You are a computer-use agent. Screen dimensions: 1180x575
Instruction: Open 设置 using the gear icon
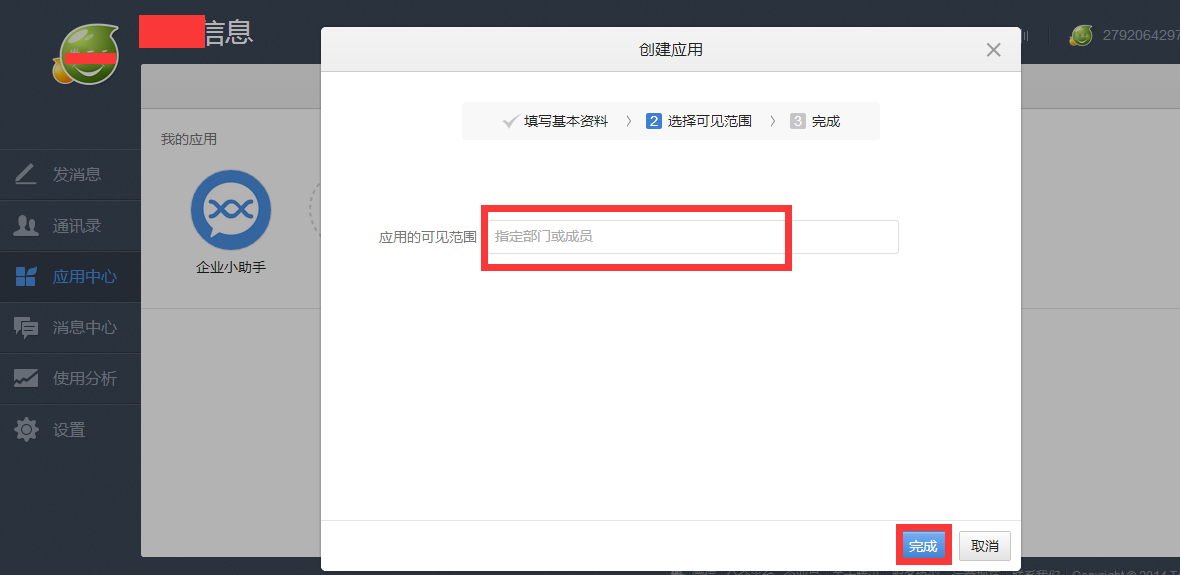click(x=26, y=430)
